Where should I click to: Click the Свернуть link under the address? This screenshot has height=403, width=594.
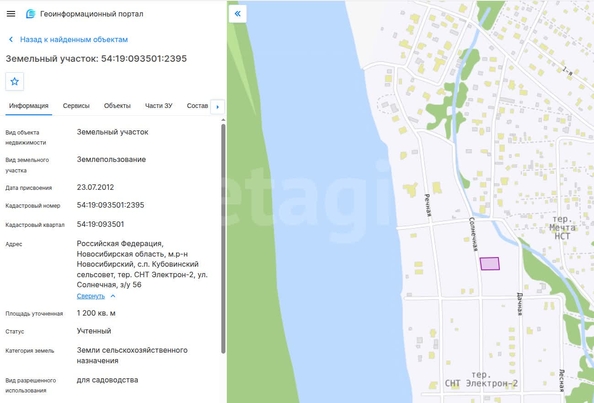click(91, 296)
